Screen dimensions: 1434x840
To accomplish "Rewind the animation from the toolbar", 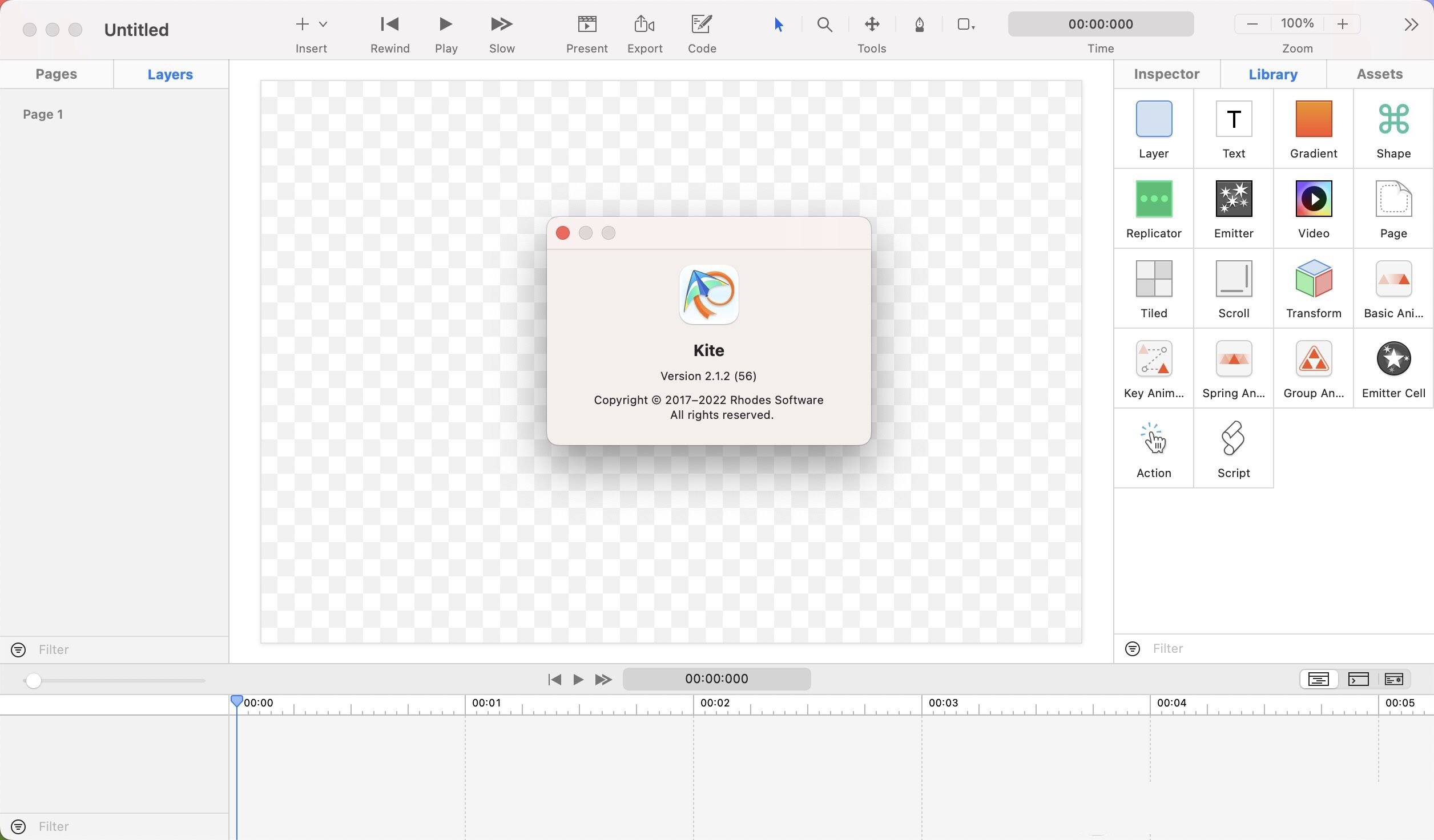I will [x=389, y=24].
